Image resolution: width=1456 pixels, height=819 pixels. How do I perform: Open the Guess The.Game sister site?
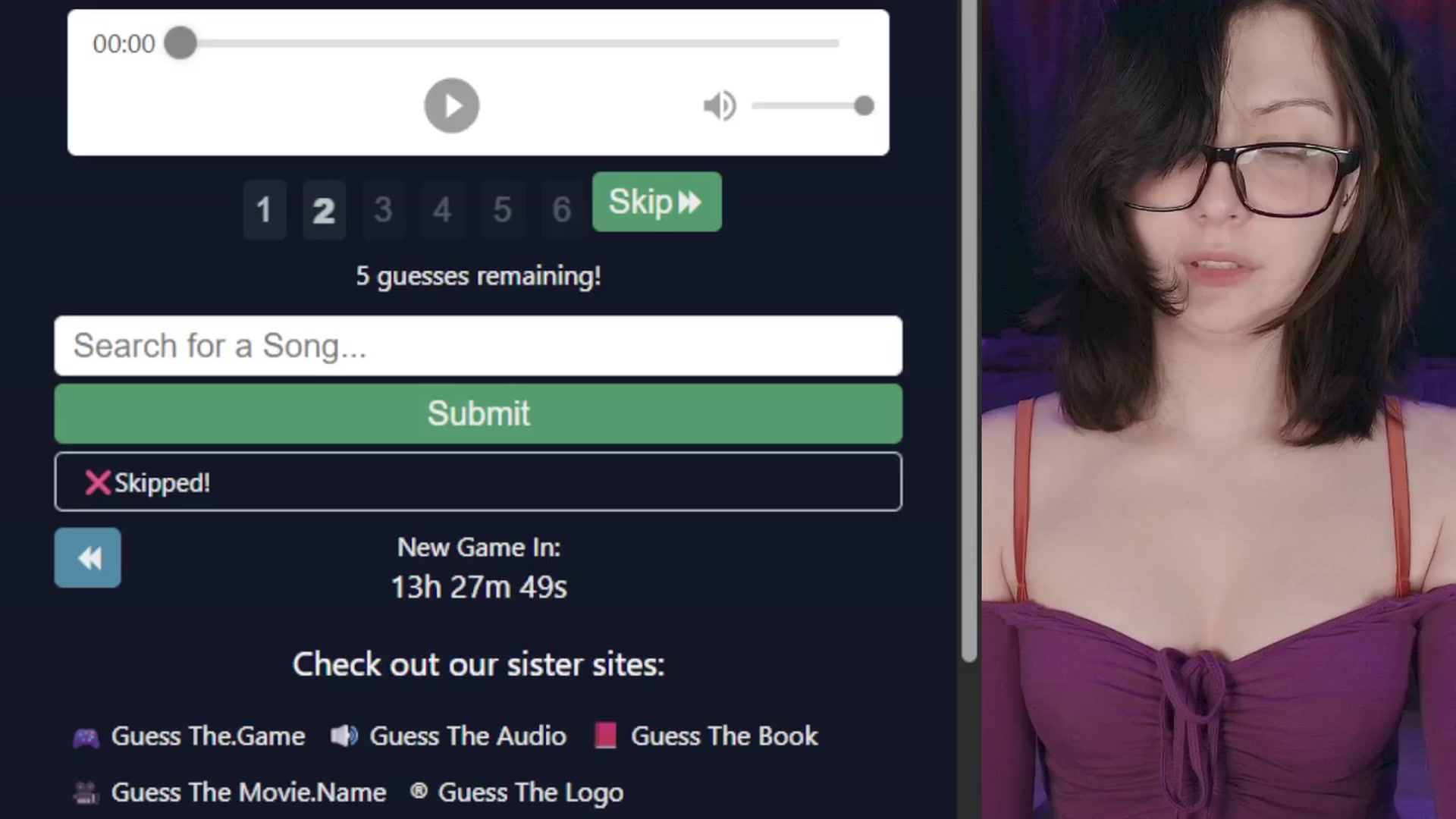tap(208, 736)
